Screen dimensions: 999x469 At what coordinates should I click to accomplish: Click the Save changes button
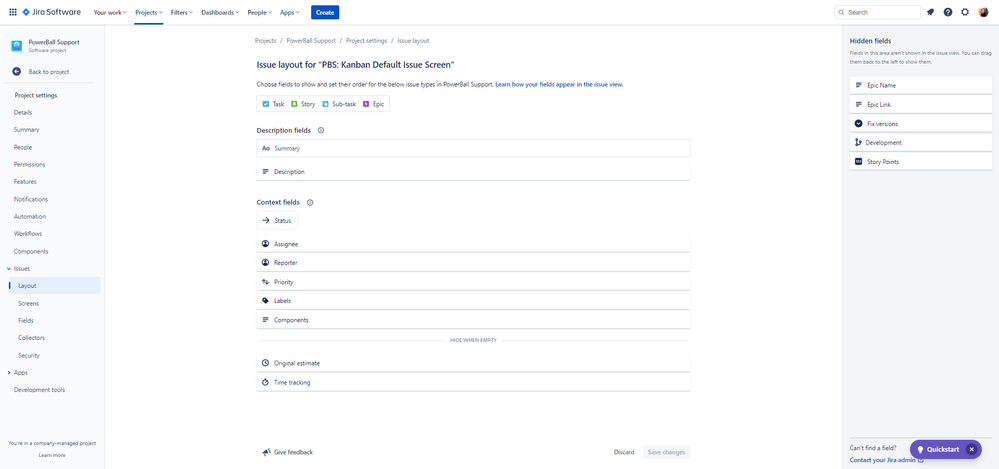[666, 452]
